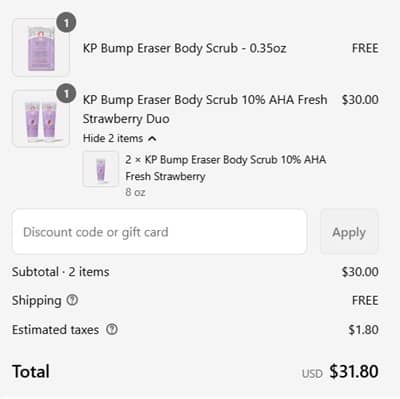Click the FREE shipping value
This screenshot has width=400, height=399.
(x=365, y=300)
